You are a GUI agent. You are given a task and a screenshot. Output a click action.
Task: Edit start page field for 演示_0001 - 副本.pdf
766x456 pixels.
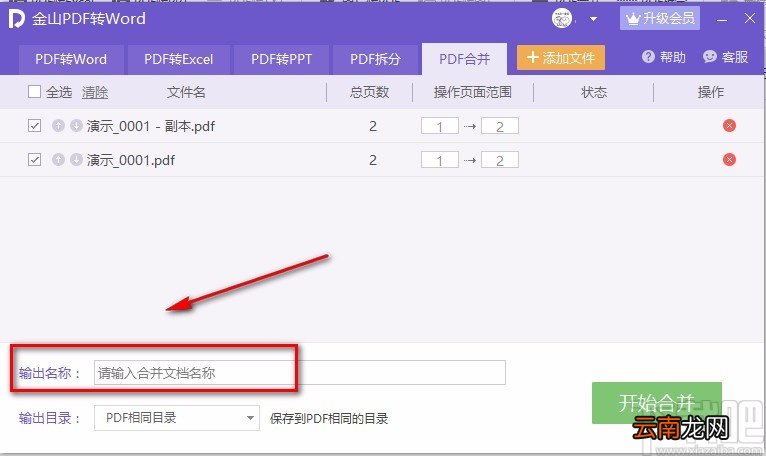click(440, 126)
